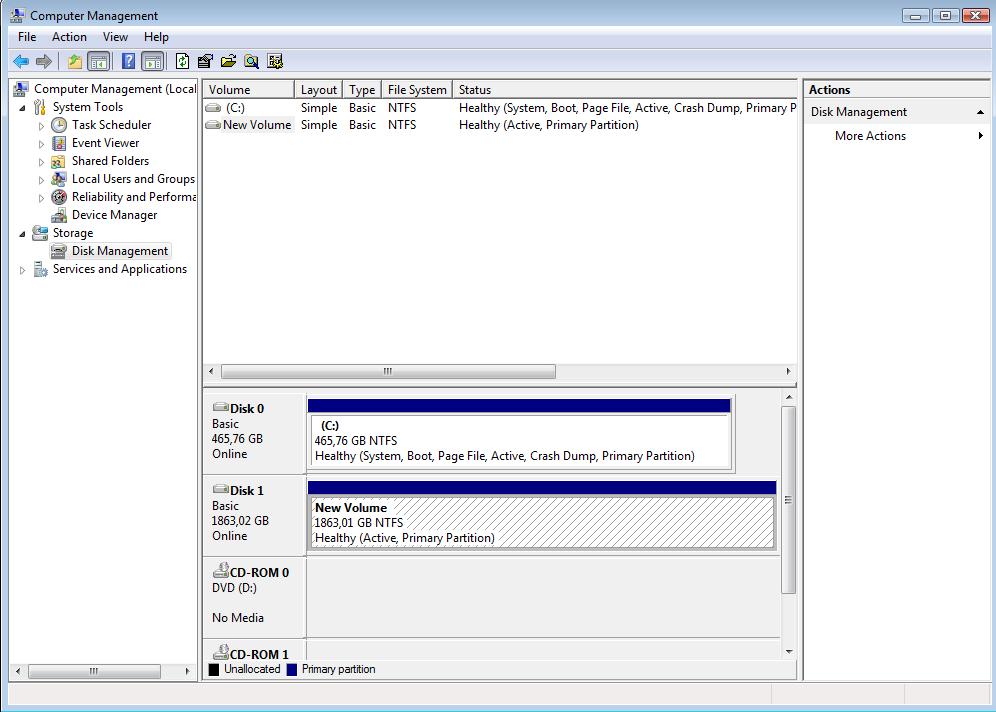Expand the Local Users and Groups node
The image size is (996, 712).
41,180
